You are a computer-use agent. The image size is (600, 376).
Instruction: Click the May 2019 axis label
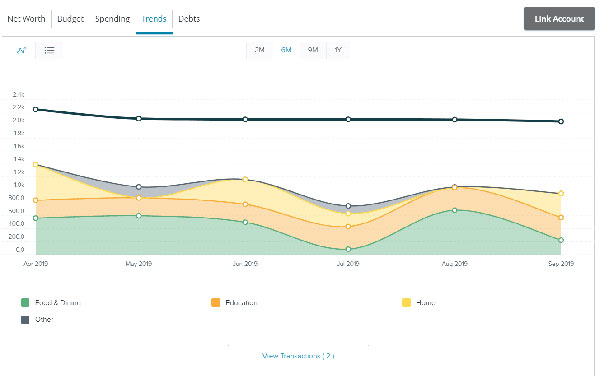(139, 264)
